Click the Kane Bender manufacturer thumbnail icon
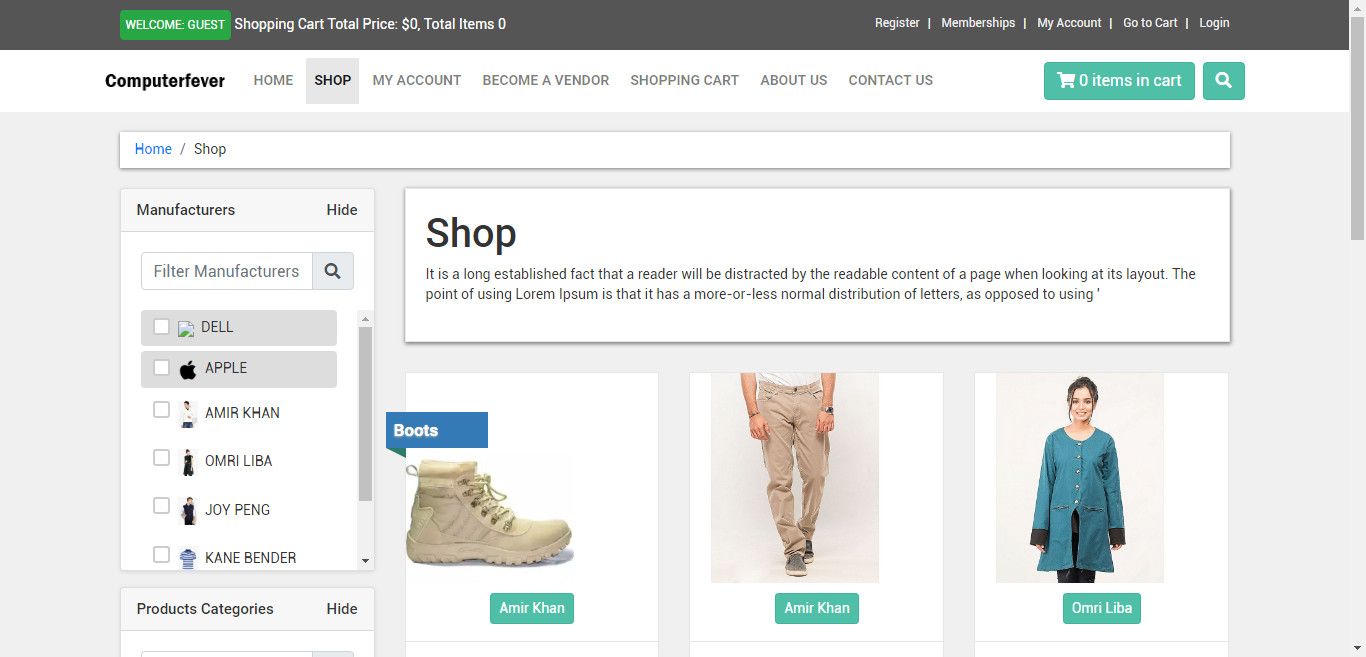 click(188, 558)
